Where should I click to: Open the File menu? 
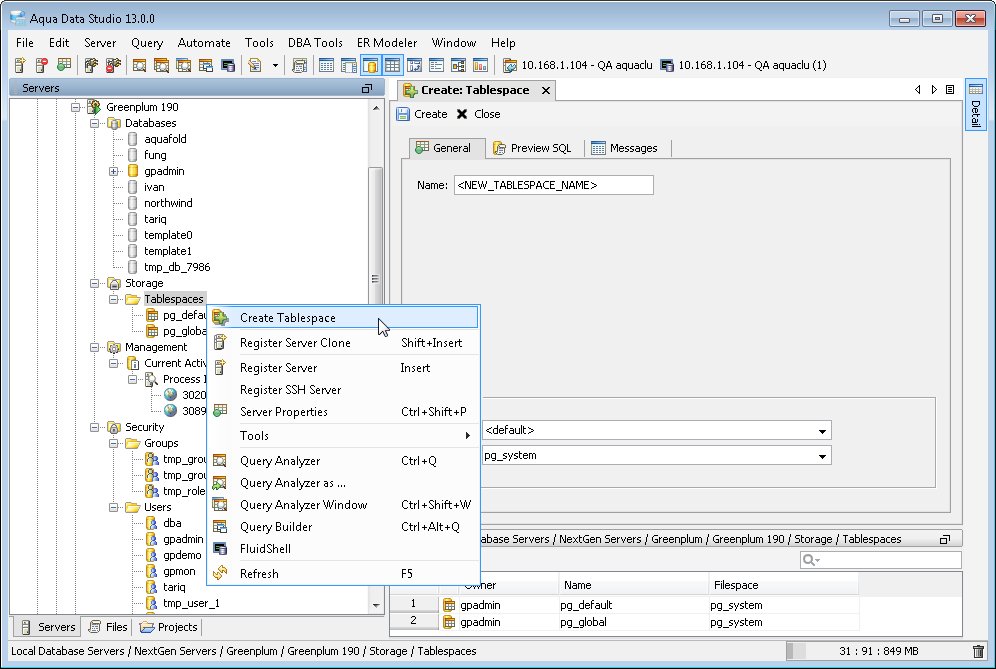point(25,43)
